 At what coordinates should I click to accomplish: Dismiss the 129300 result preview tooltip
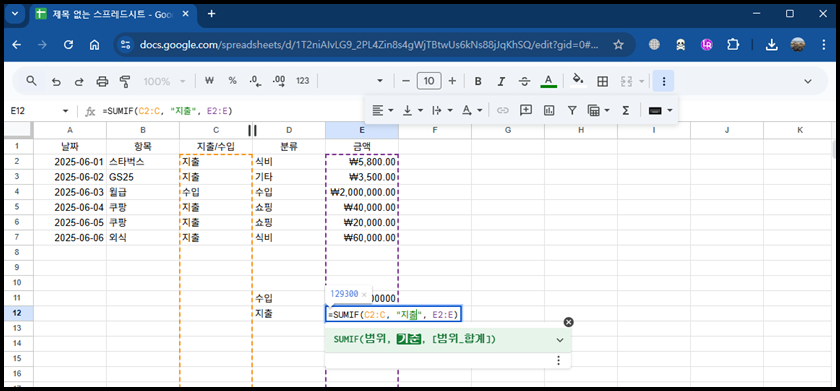tap(364, 294)
